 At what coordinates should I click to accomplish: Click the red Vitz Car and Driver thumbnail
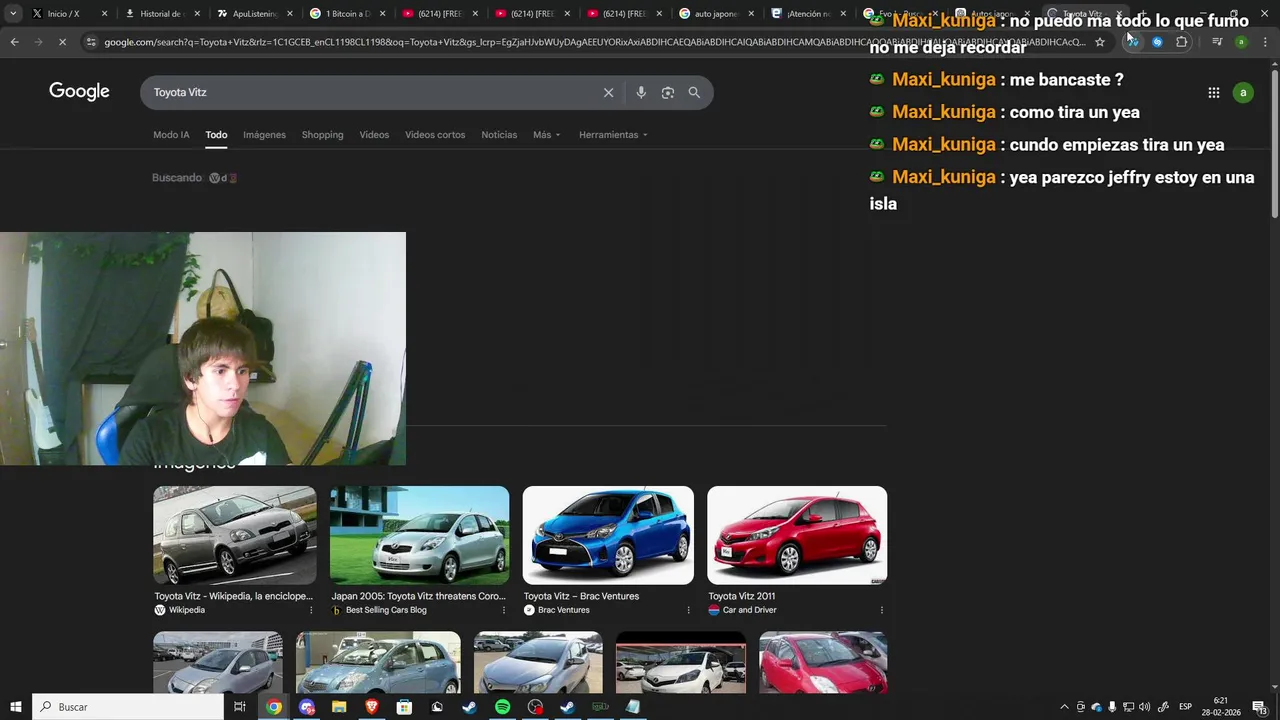[x=797, y=535]
